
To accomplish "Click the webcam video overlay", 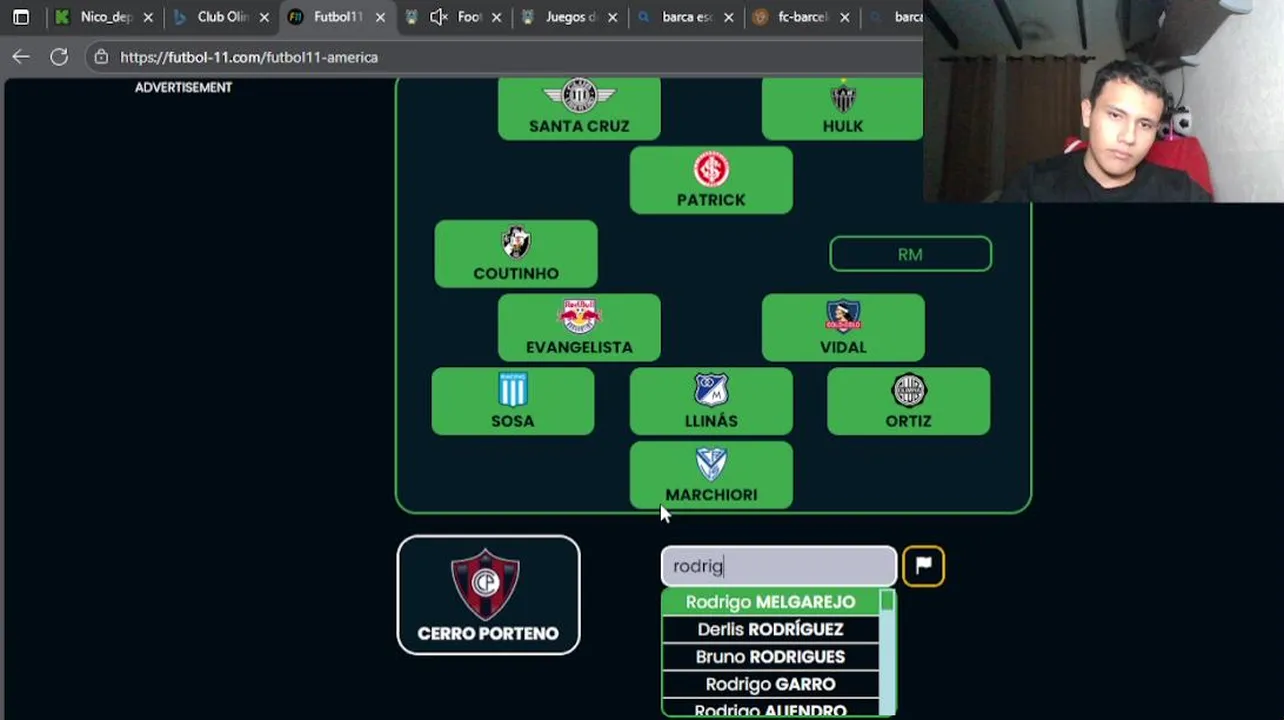I will [x=1103, y=101].
